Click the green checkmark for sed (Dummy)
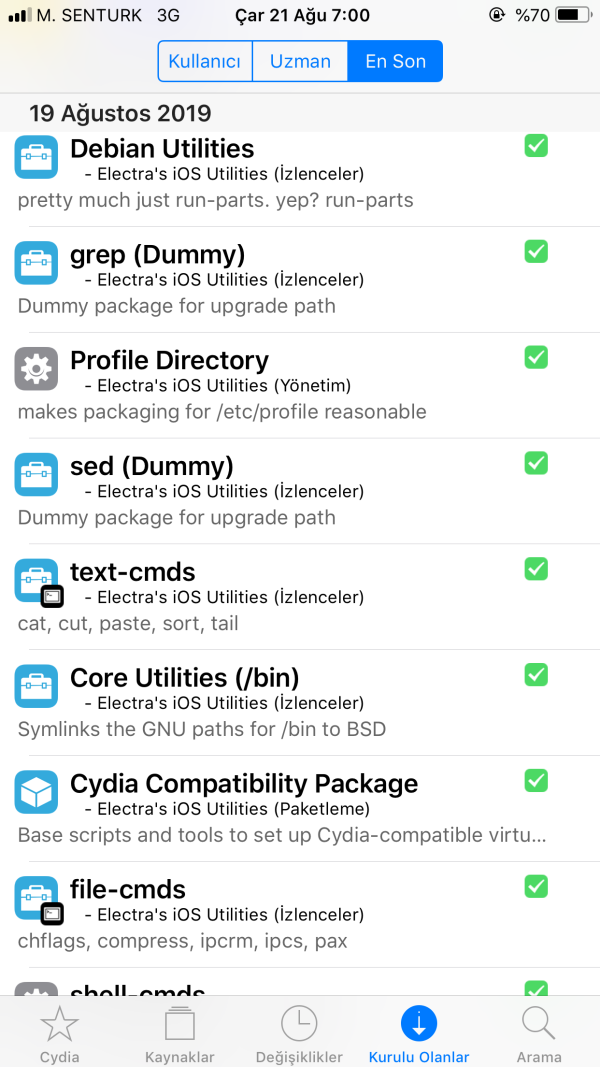 pos(536,463)
